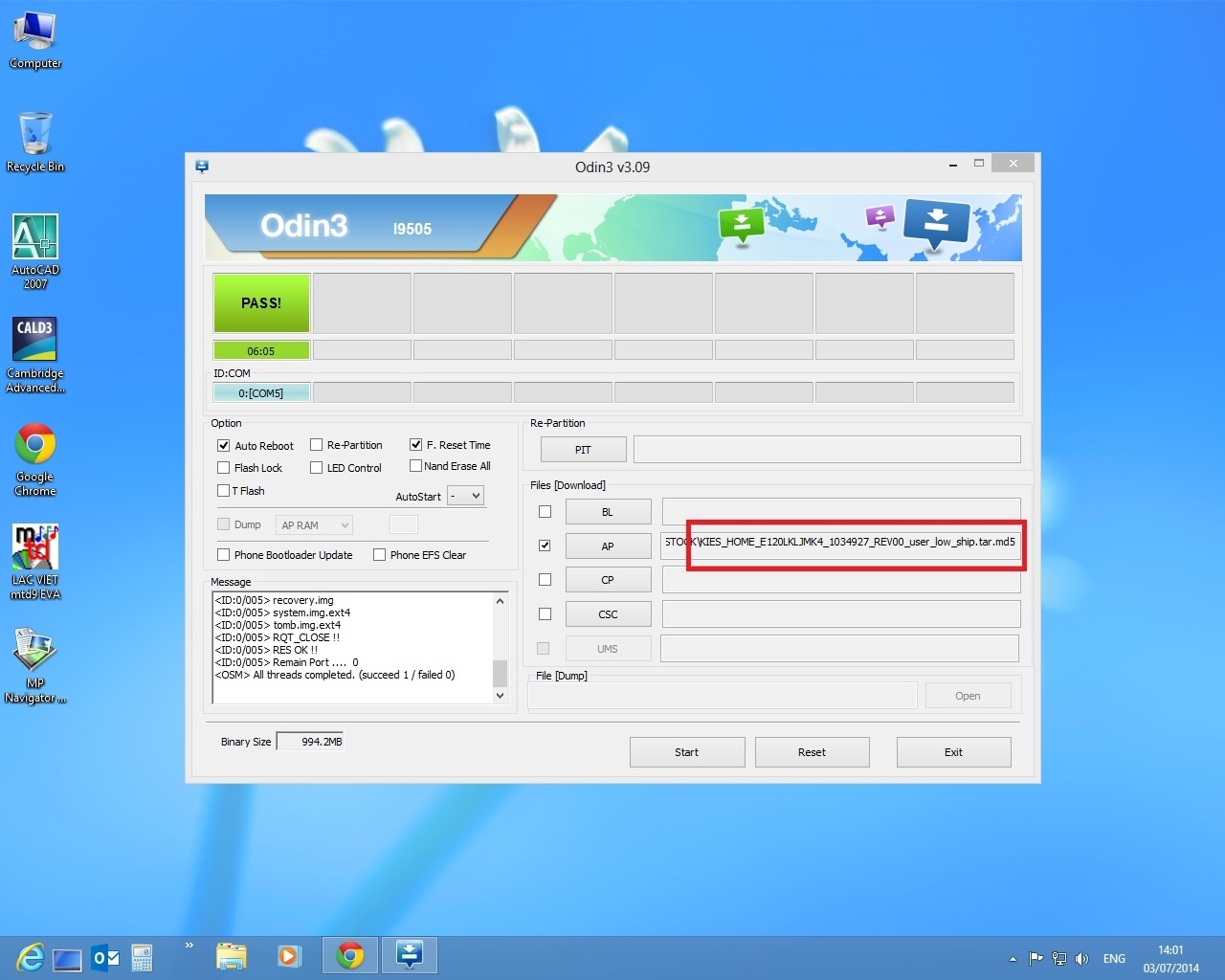This screenshot has height=980, width=1225.
Task: Minimize the Odin3 window
Action: (x=953, y=165)
